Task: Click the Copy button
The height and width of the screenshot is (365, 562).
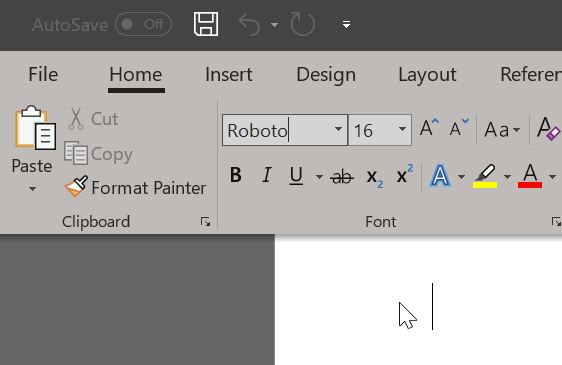Action: 99,154
